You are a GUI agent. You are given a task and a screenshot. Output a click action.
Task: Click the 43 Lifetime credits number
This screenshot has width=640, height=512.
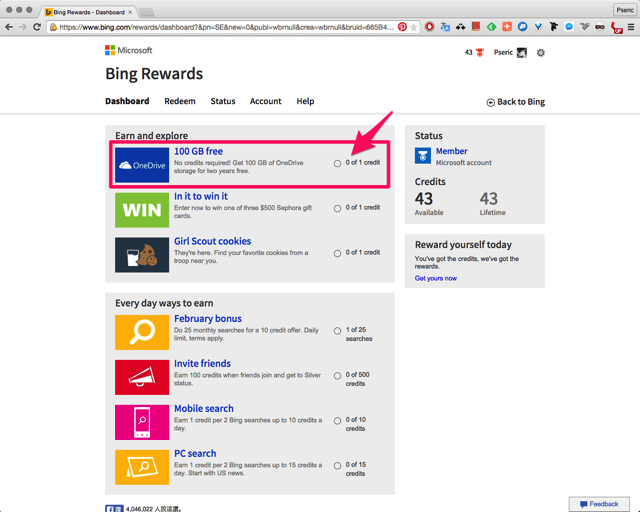[489, 199]
